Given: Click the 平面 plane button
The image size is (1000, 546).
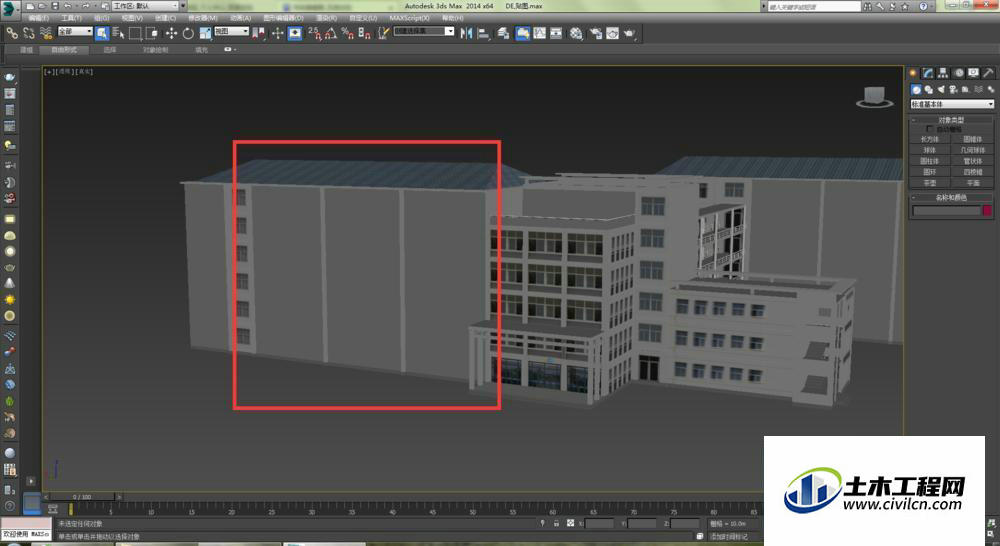Looking at the screenshot, I should tap(973, 182).
